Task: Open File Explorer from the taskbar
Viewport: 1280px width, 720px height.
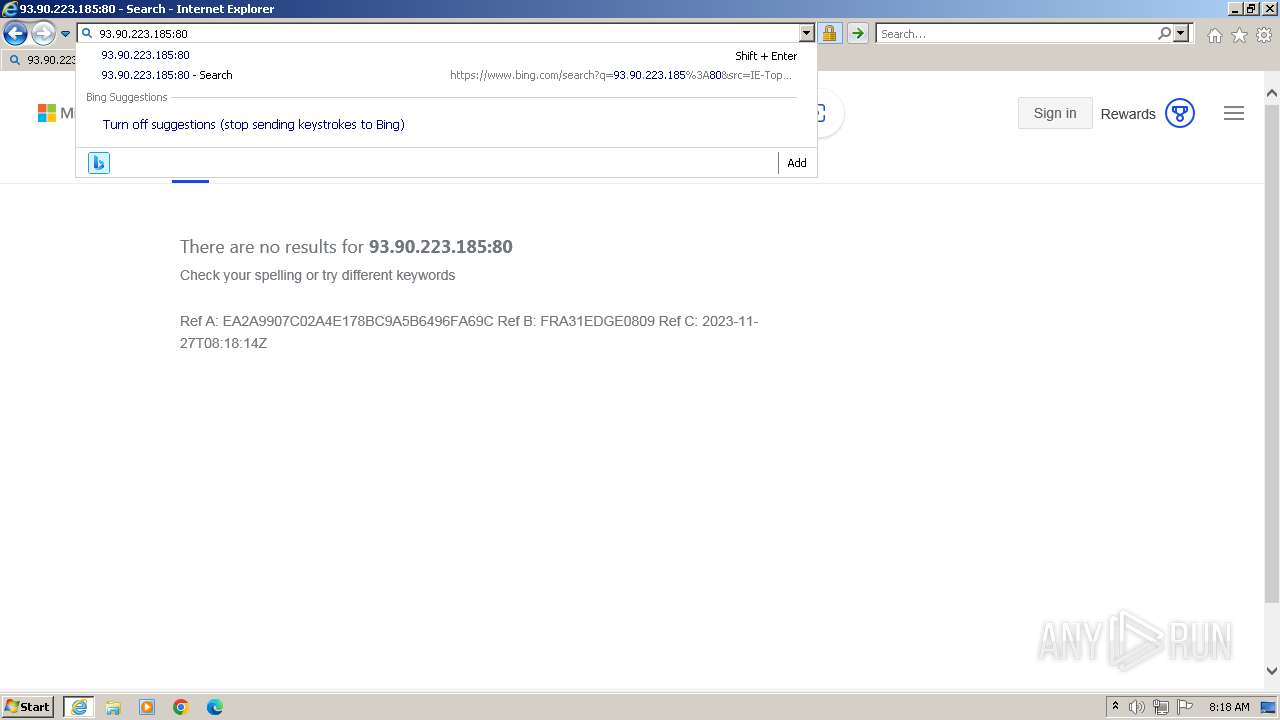Action: (x=113, y=707)
